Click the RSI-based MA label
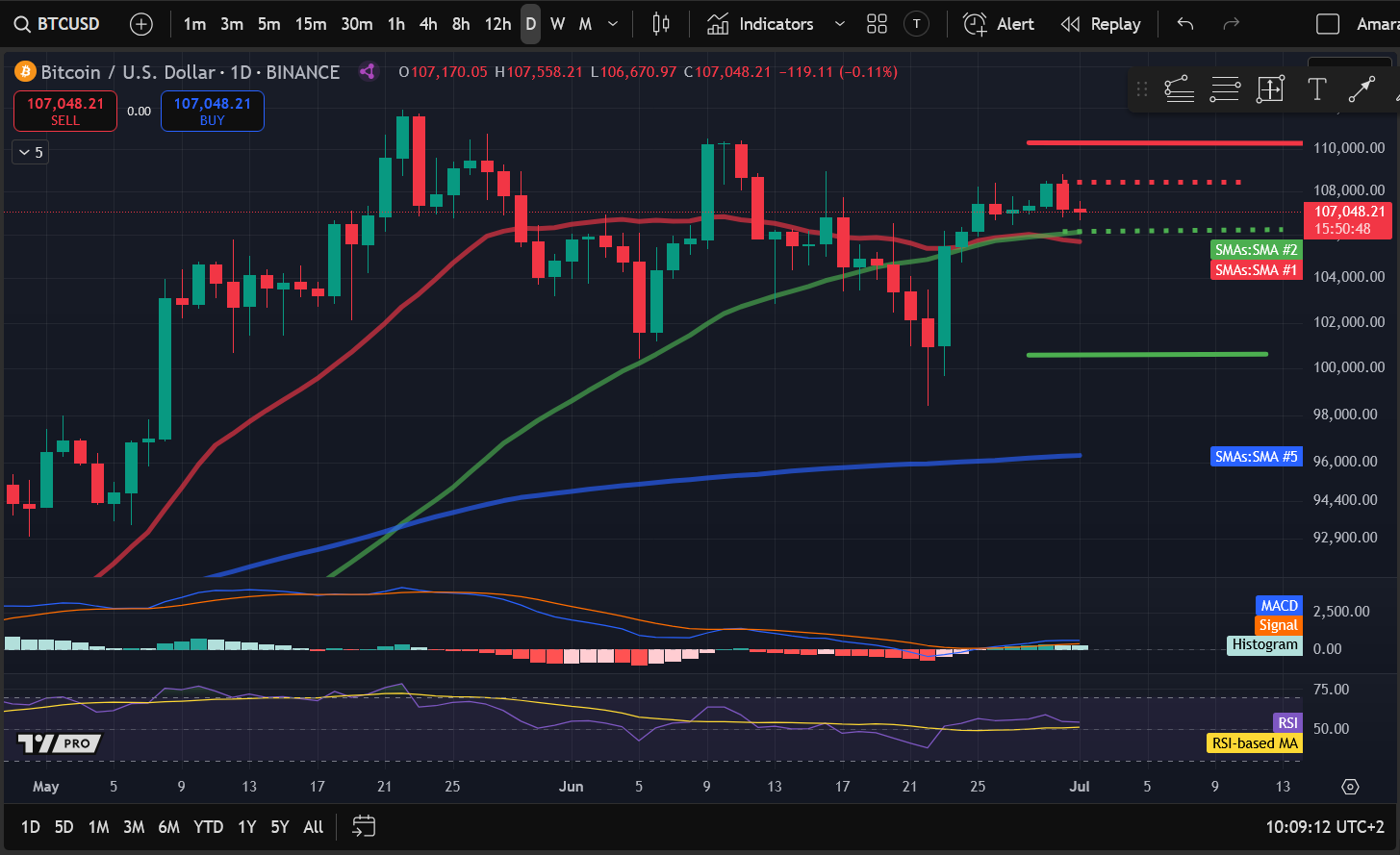 pos(1255,742)
